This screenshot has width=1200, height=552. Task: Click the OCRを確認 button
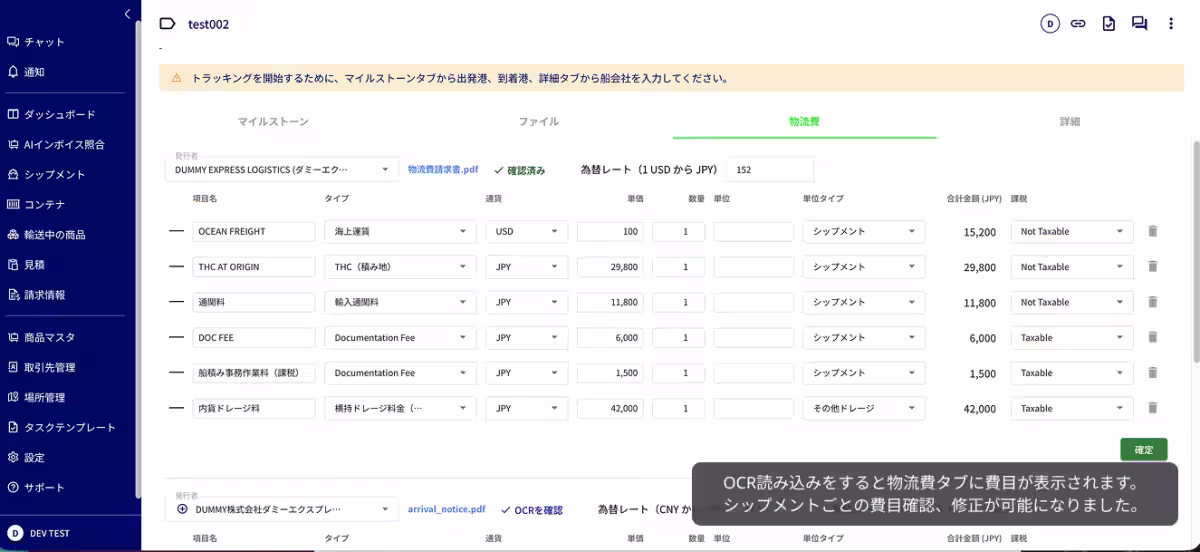pos(531,510)
